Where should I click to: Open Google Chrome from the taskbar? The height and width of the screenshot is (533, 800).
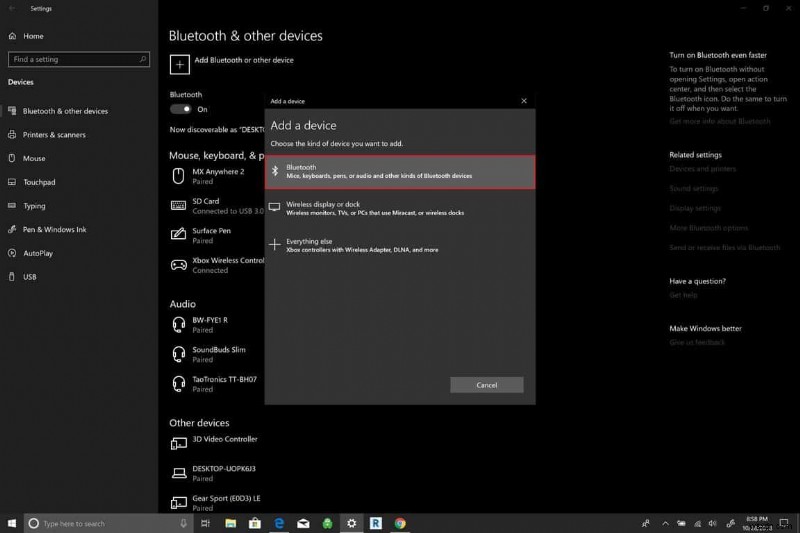[399, 523]
